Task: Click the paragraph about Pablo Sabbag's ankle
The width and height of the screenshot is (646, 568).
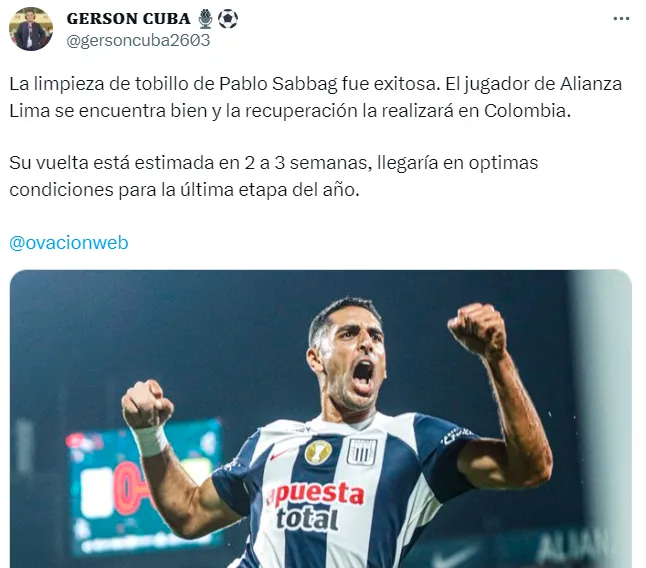Action: click(316, 97)
